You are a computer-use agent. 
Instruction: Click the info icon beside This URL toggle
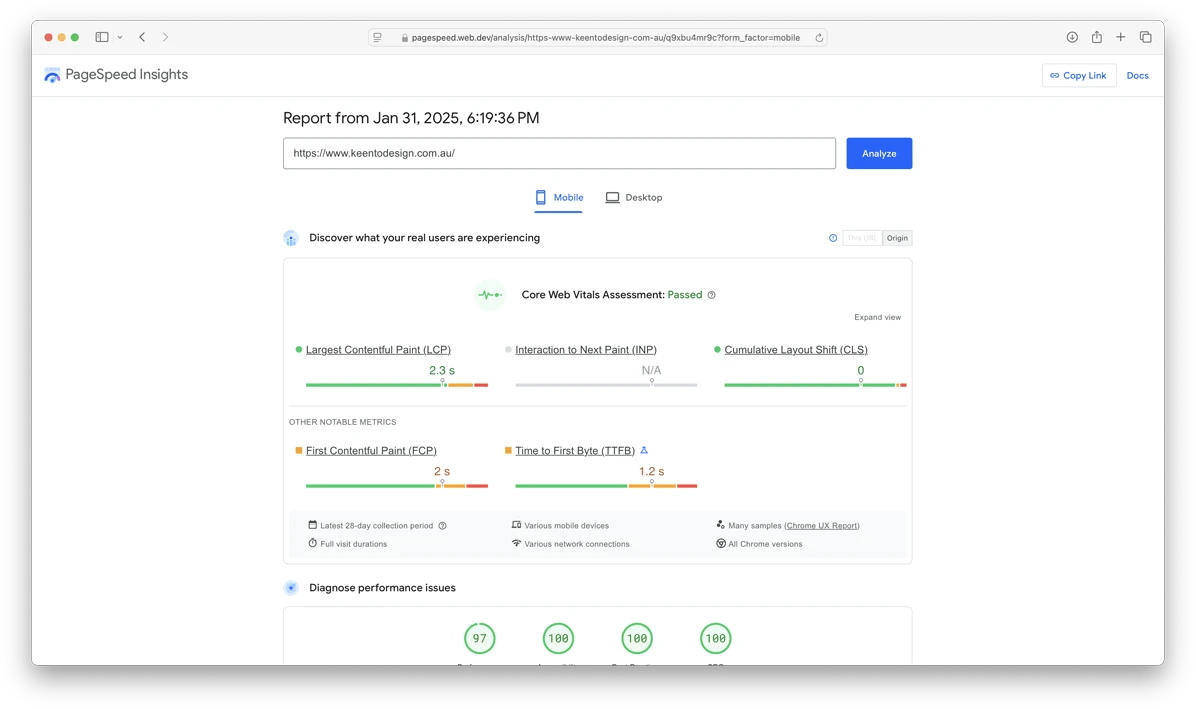[833, 238]
